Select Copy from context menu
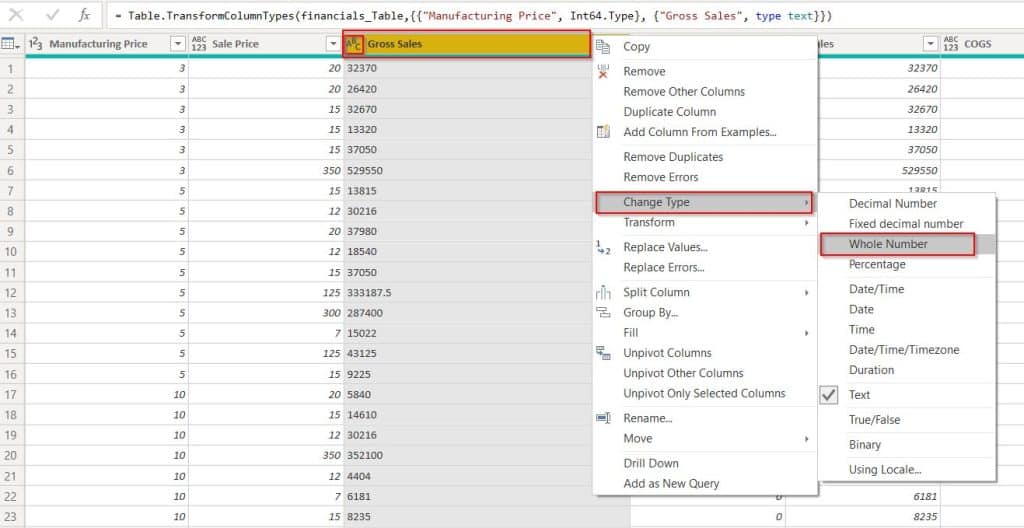The height and width of the screenshot is (528, 1024). pyautogui.click(x=636, y=46)
